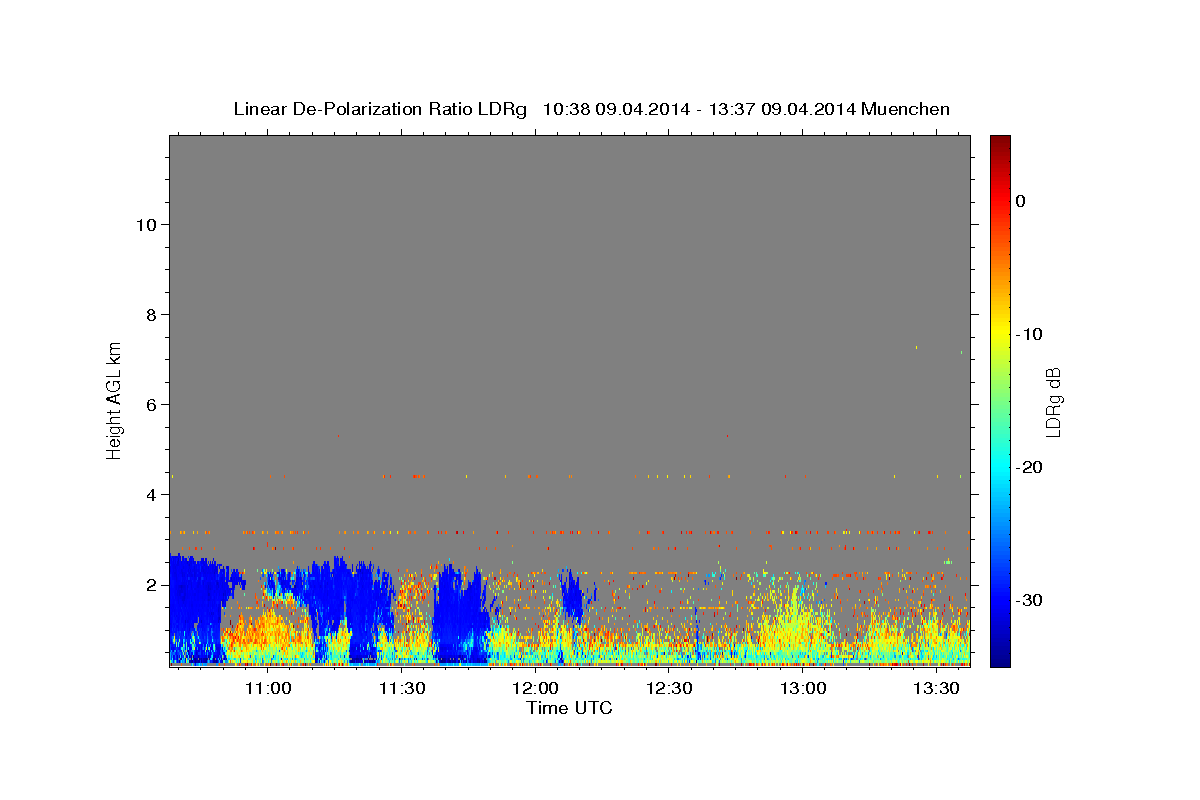Click the start time '10:38 09.04.2014' in the title
This screenshot has height=800, width=1200.
616,109
